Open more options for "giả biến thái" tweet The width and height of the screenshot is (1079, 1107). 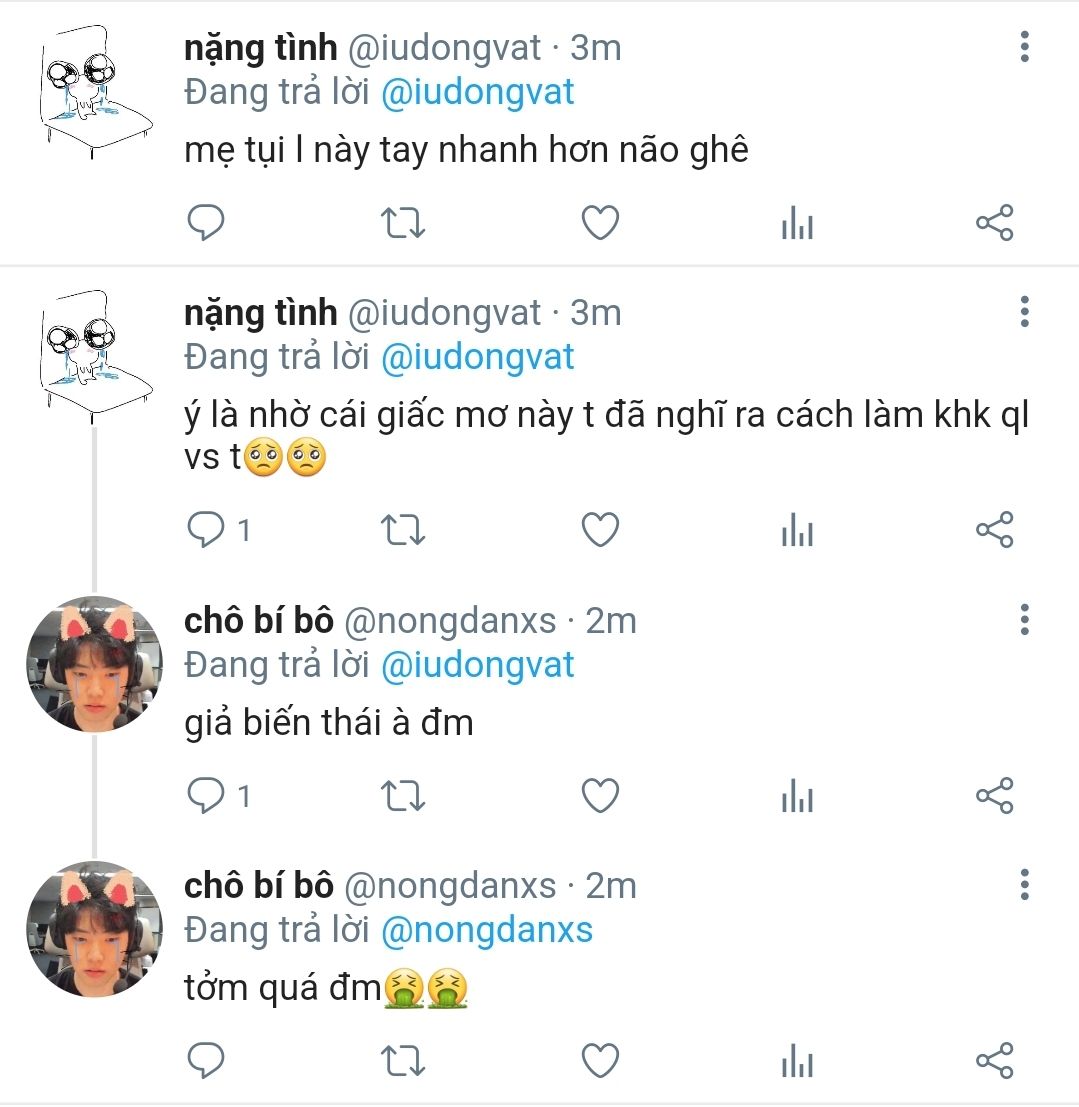coord(1024,620)
